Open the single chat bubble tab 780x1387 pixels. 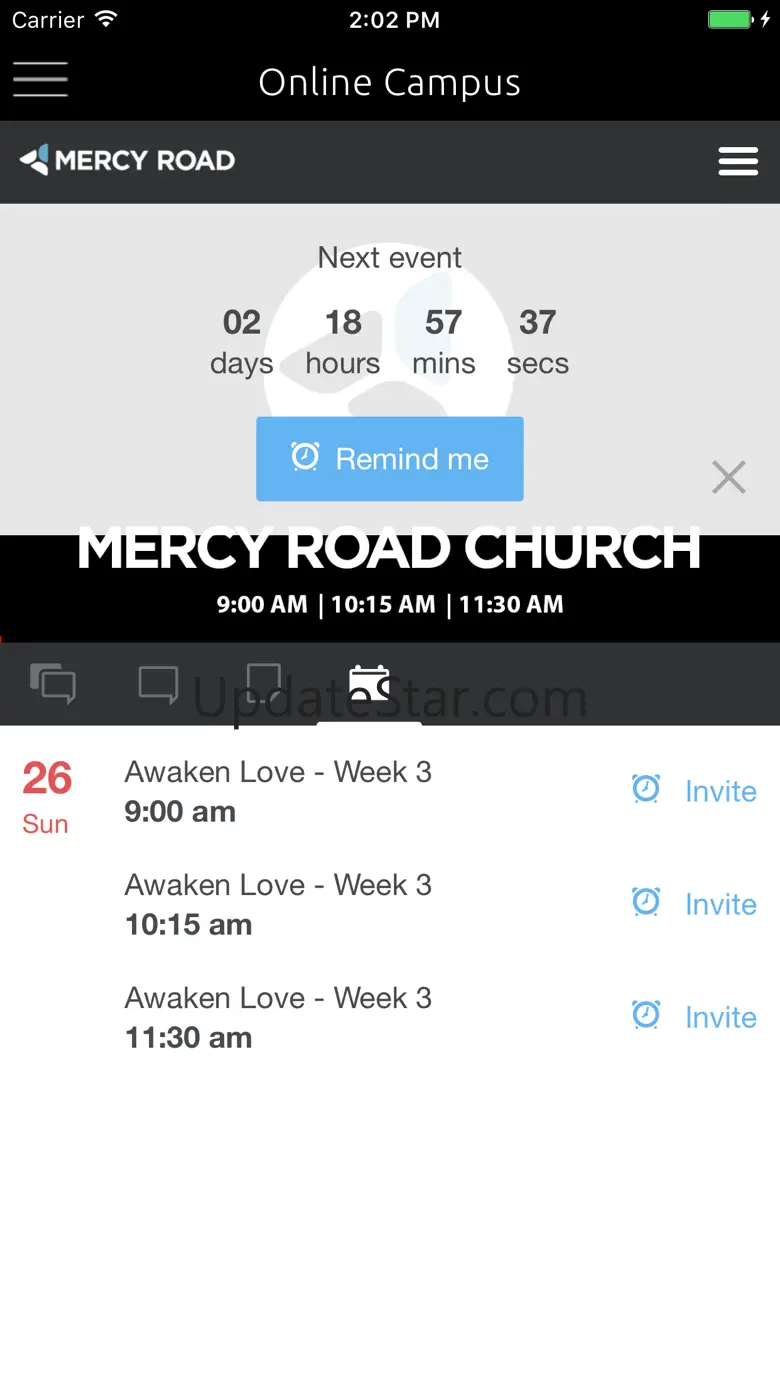(x=158, y=685)
